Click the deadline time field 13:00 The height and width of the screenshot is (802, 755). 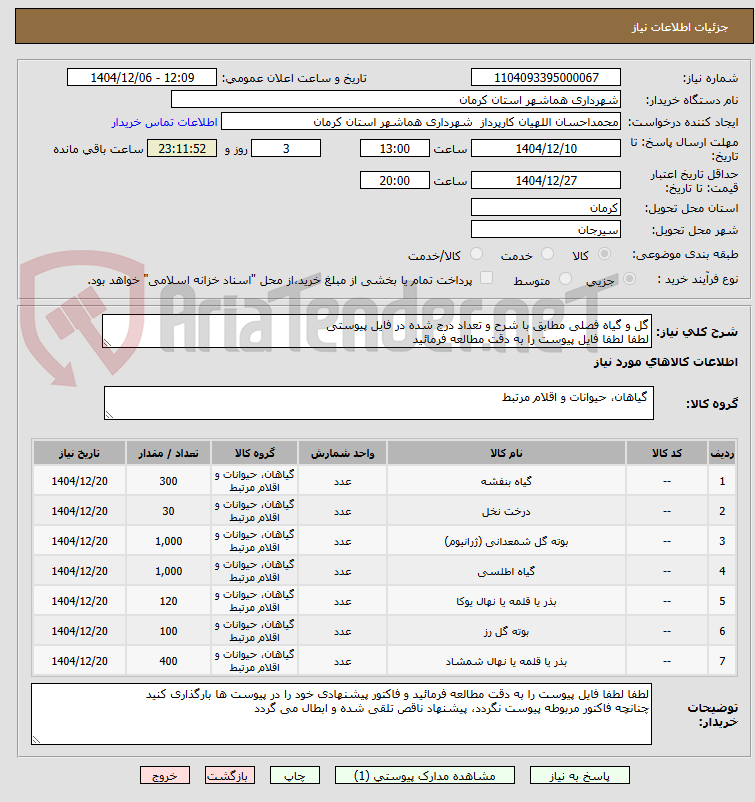(394, 148)
